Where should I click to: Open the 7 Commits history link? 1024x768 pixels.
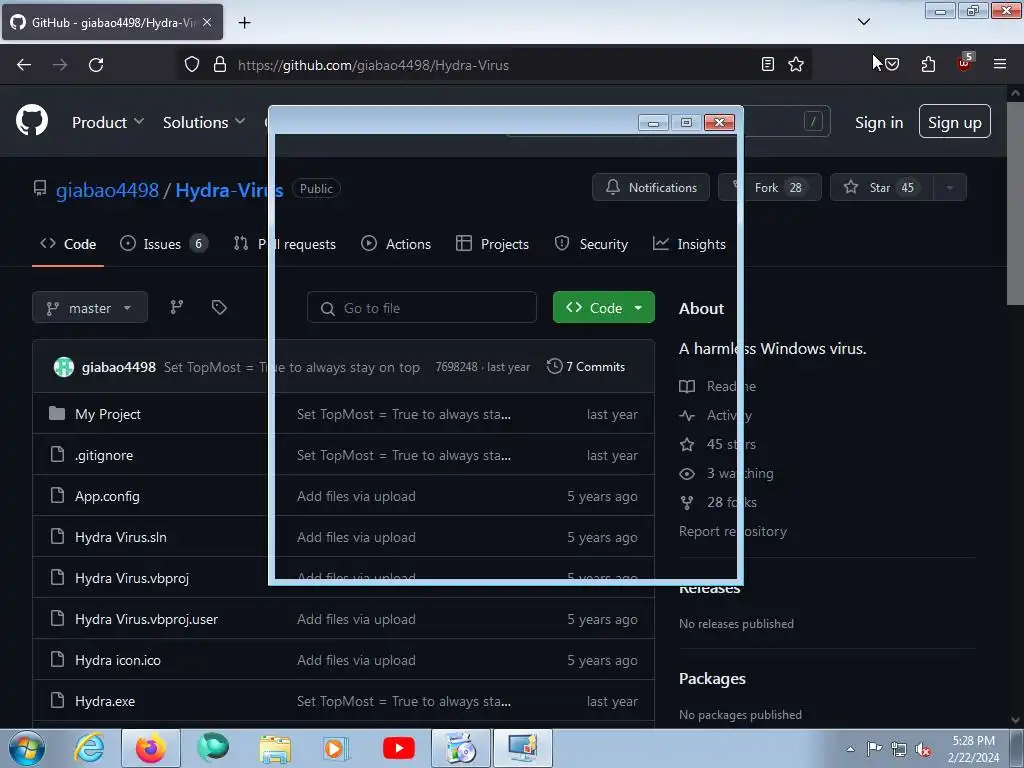[586, 367]
